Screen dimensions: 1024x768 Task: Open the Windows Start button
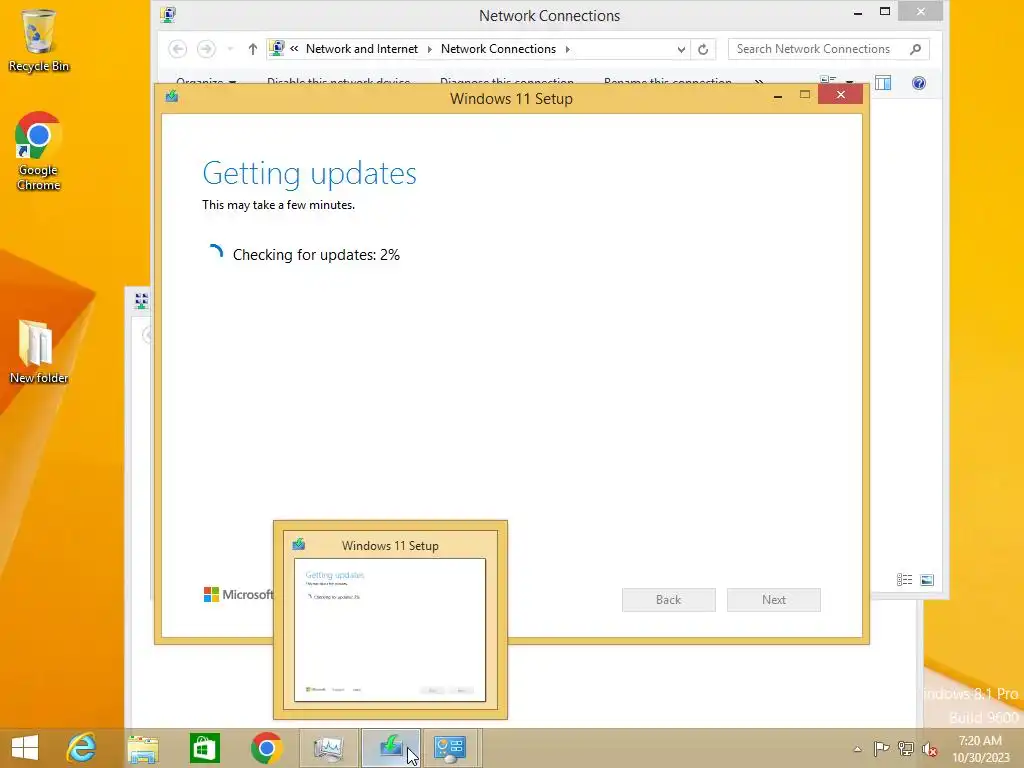[x=25, y=748]
